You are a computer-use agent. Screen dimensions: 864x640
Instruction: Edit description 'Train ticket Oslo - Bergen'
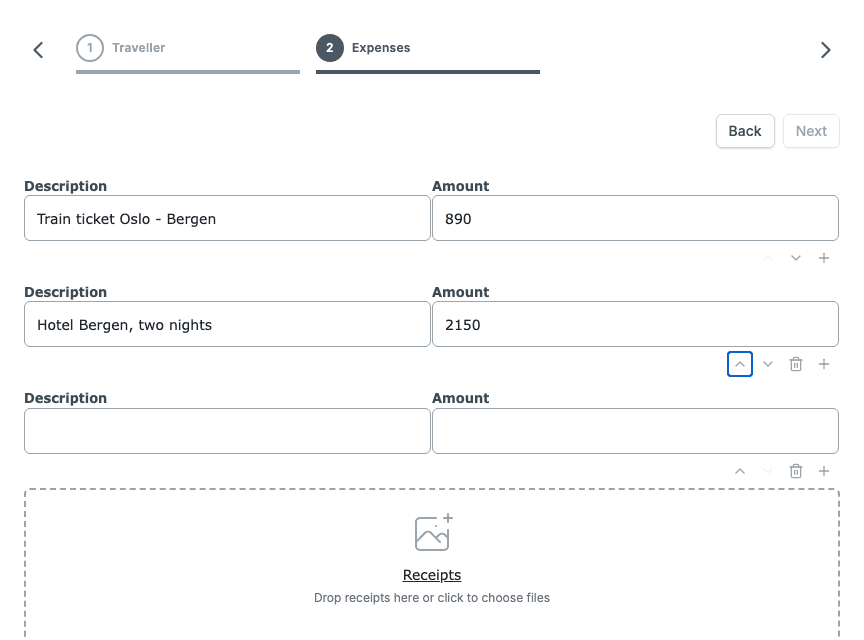coord(227,218)
